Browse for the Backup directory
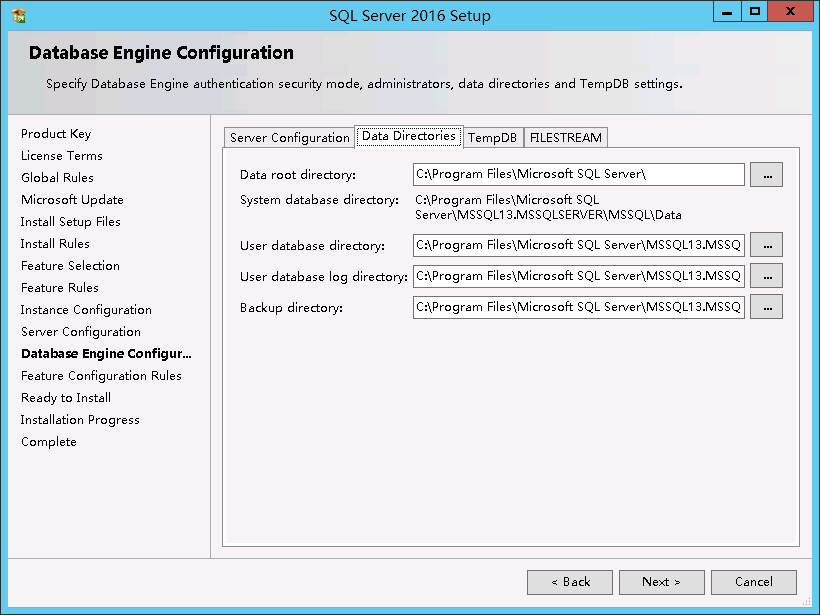The image size is (820, 615). coord(766,307)
